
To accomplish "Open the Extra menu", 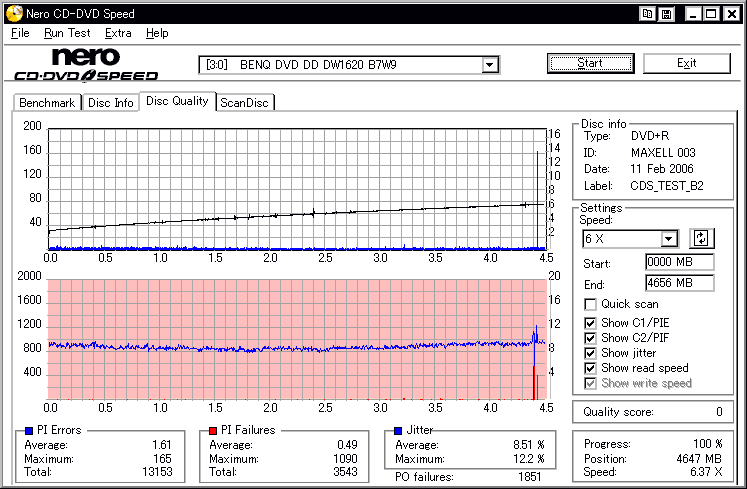I will (x=118, y=33).
